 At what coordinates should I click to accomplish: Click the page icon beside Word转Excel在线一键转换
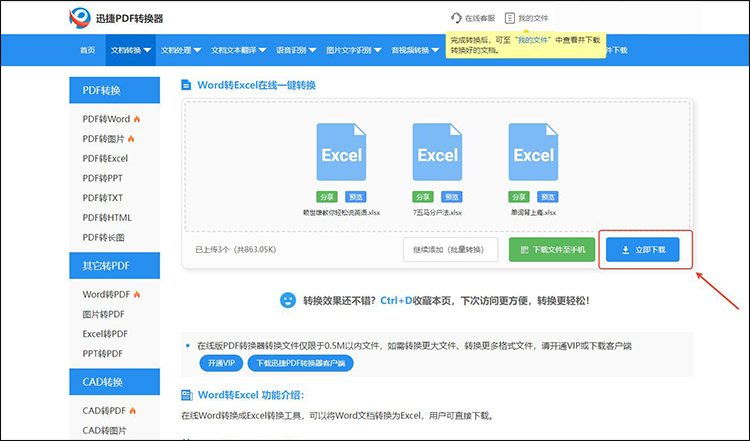pyautogui.click(x=186, y=85)
